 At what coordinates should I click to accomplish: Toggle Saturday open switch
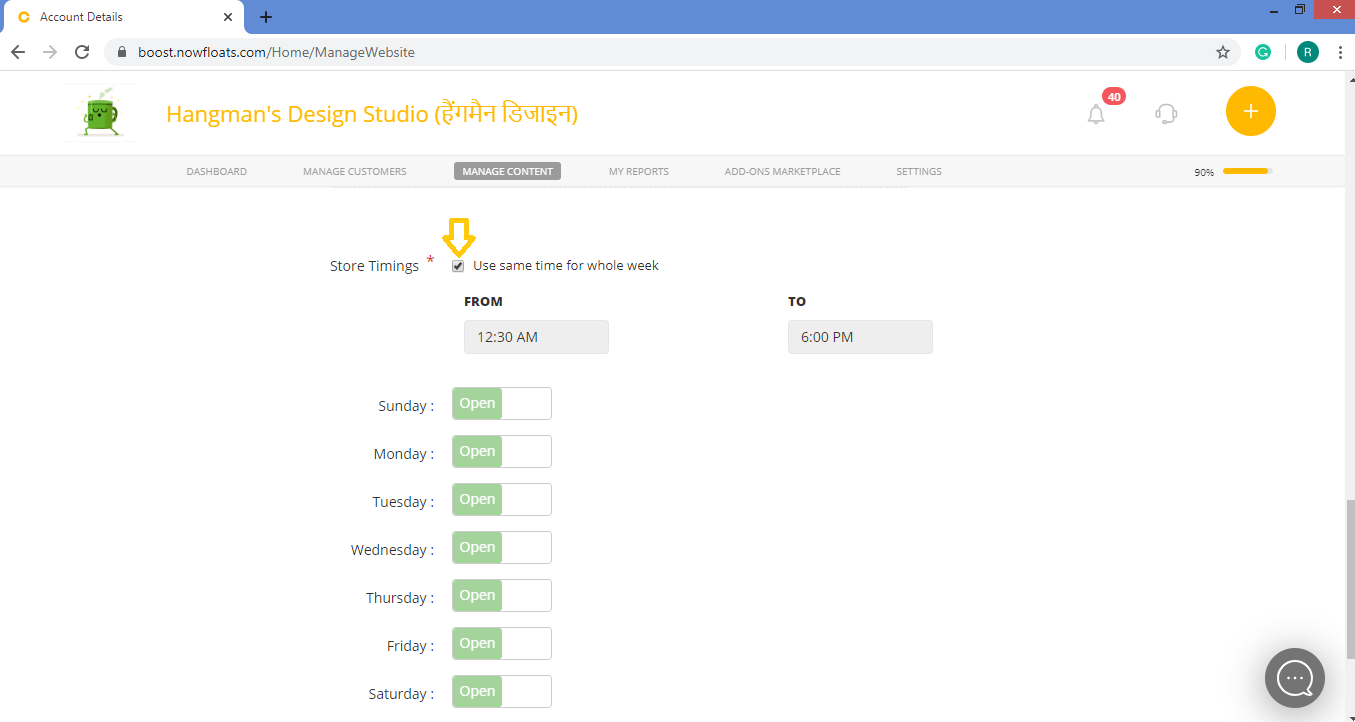502,692
